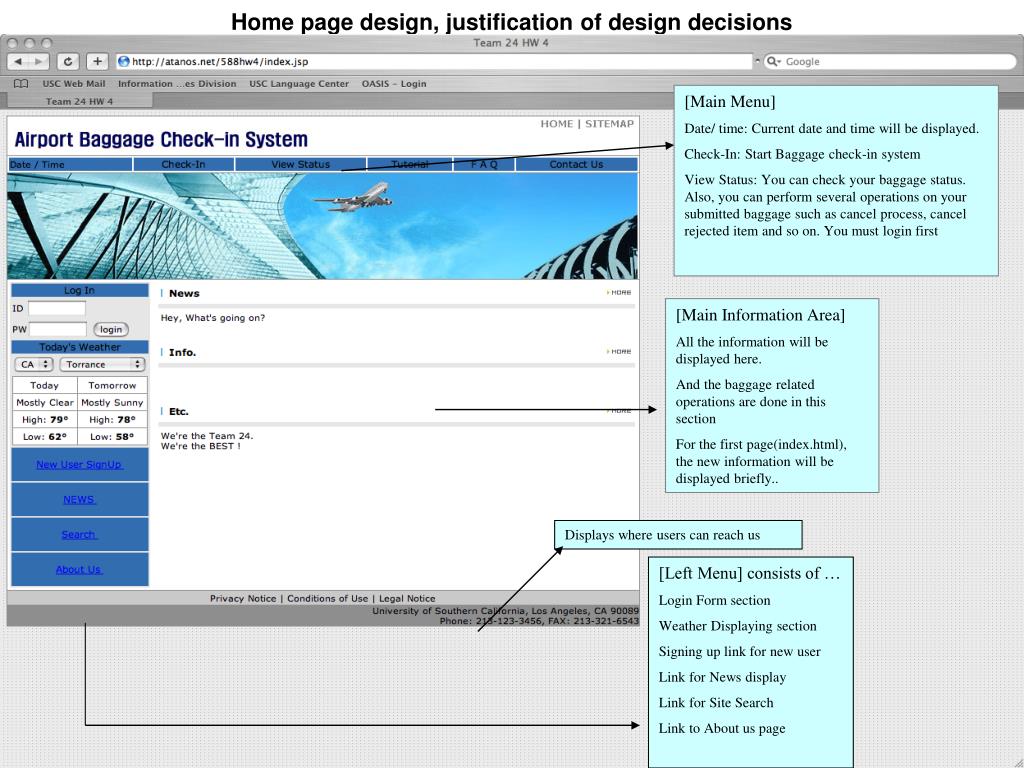Click the About Us link
1024x768 pixels.
[79, 569]
